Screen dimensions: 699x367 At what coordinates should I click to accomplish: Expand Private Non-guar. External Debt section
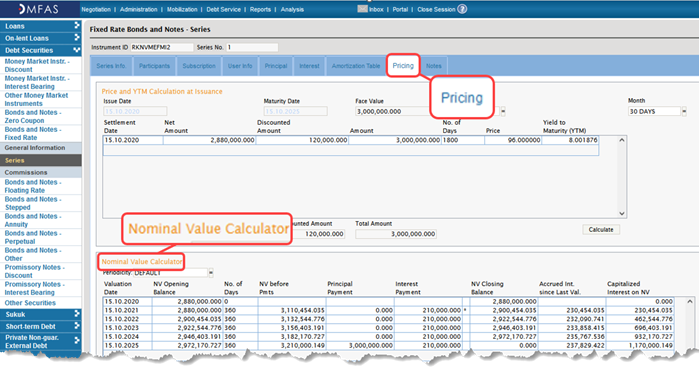point(77,341)
